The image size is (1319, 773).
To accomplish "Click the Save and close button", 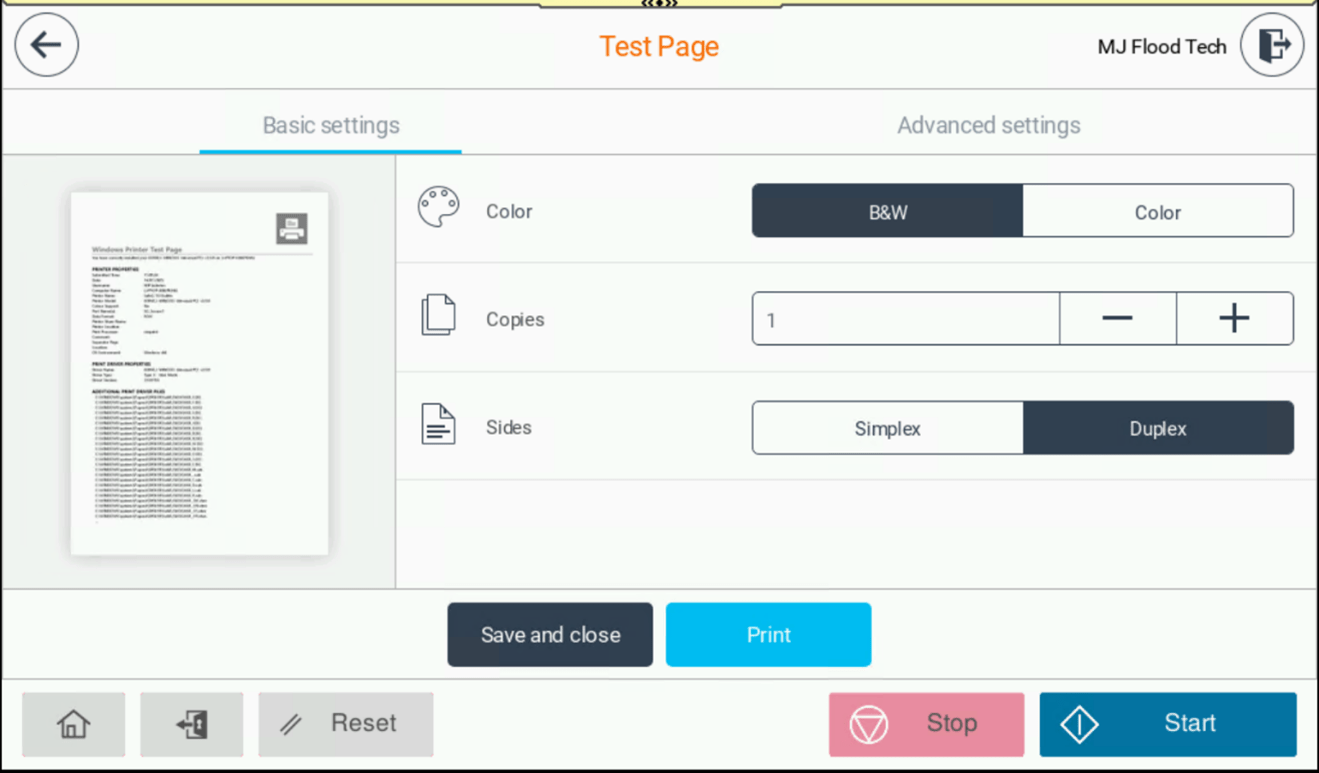I will (550, 635).
